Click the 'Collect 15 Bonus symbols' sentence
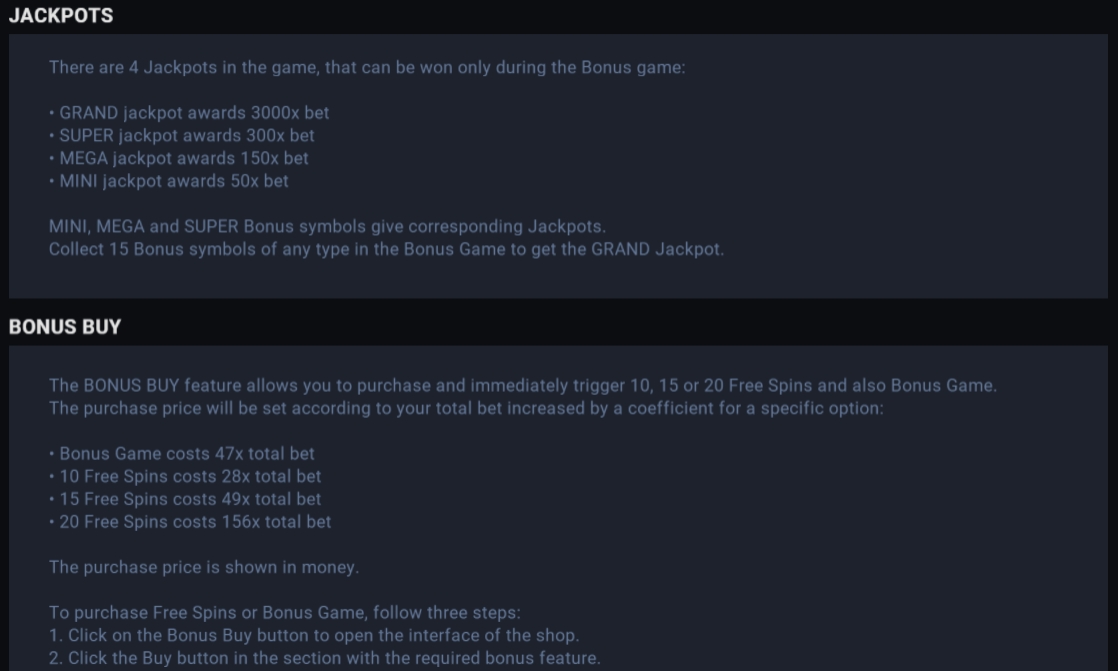Viewport: 1118px width, 671px height. [x=386, y=249]
